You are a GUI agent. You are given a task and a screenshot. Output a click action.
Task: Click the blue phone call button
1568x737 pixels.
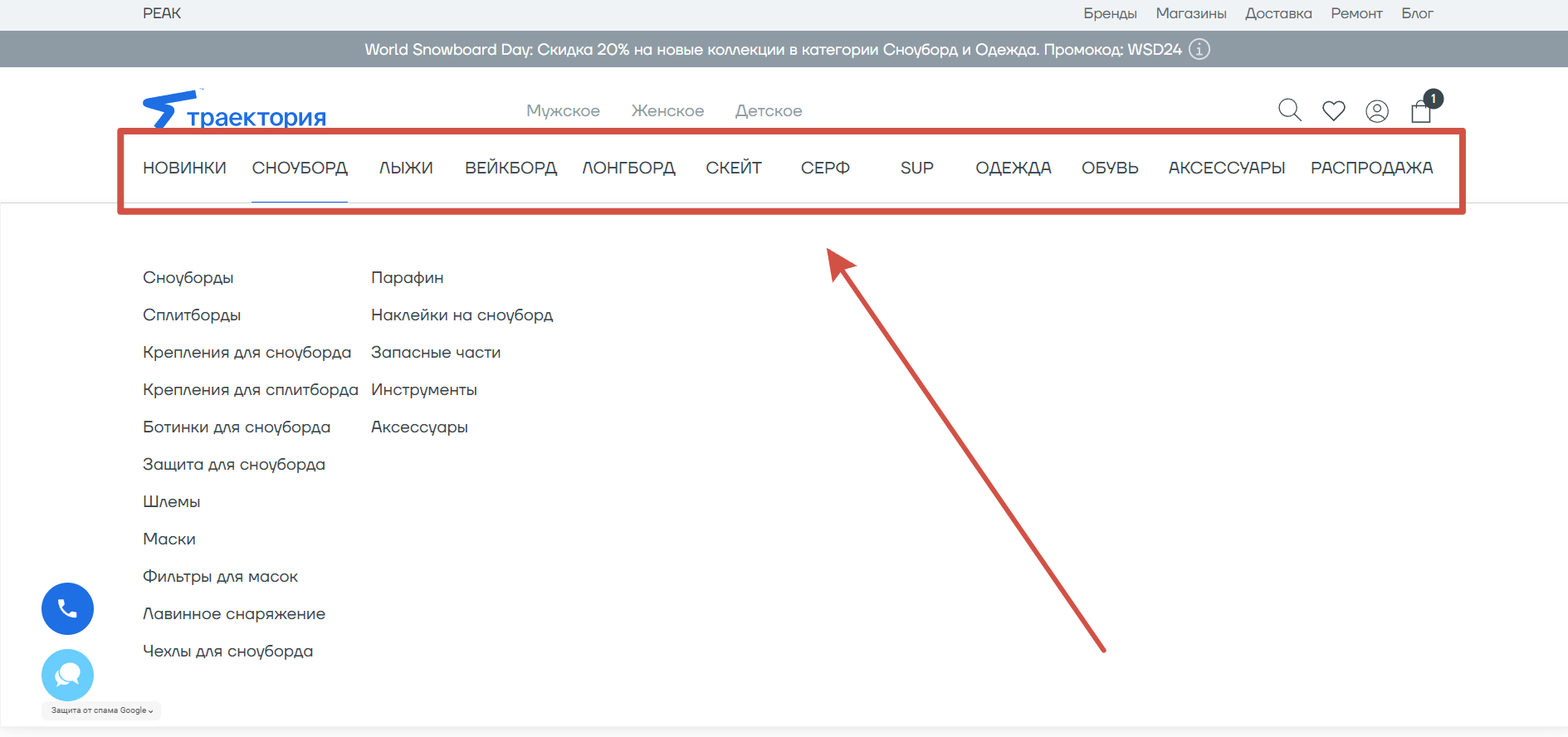[x=67, y=608]
